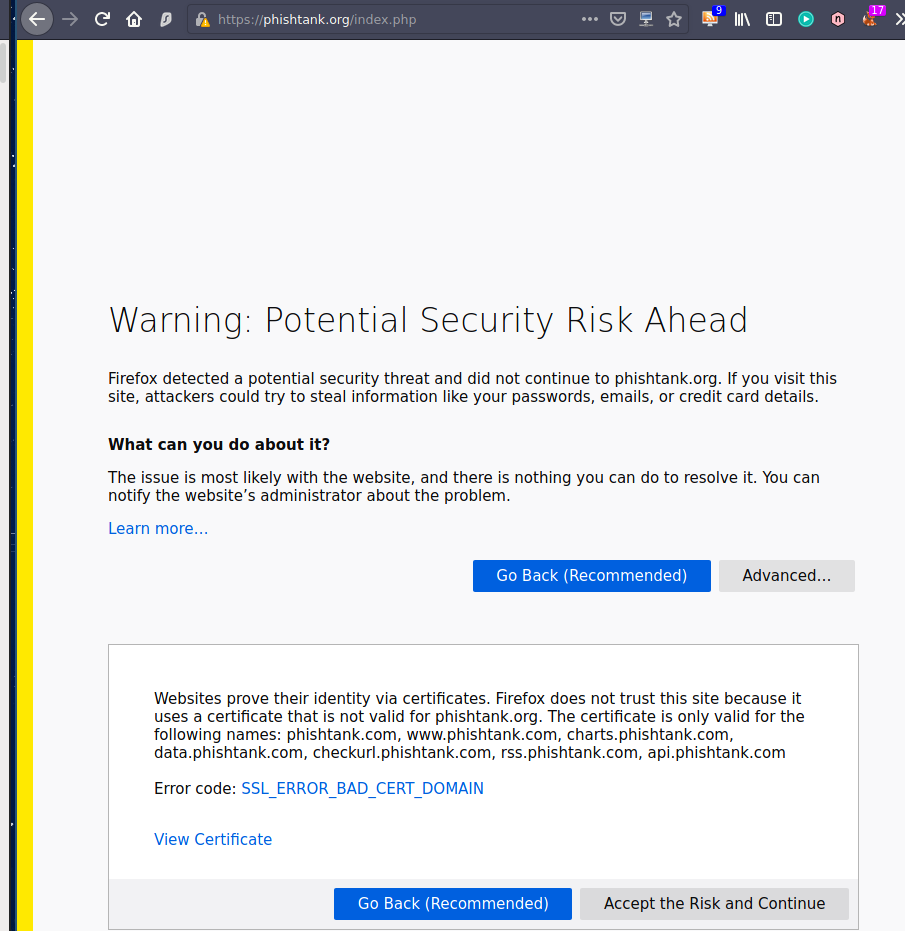Click the Forward arrow button

70,20
